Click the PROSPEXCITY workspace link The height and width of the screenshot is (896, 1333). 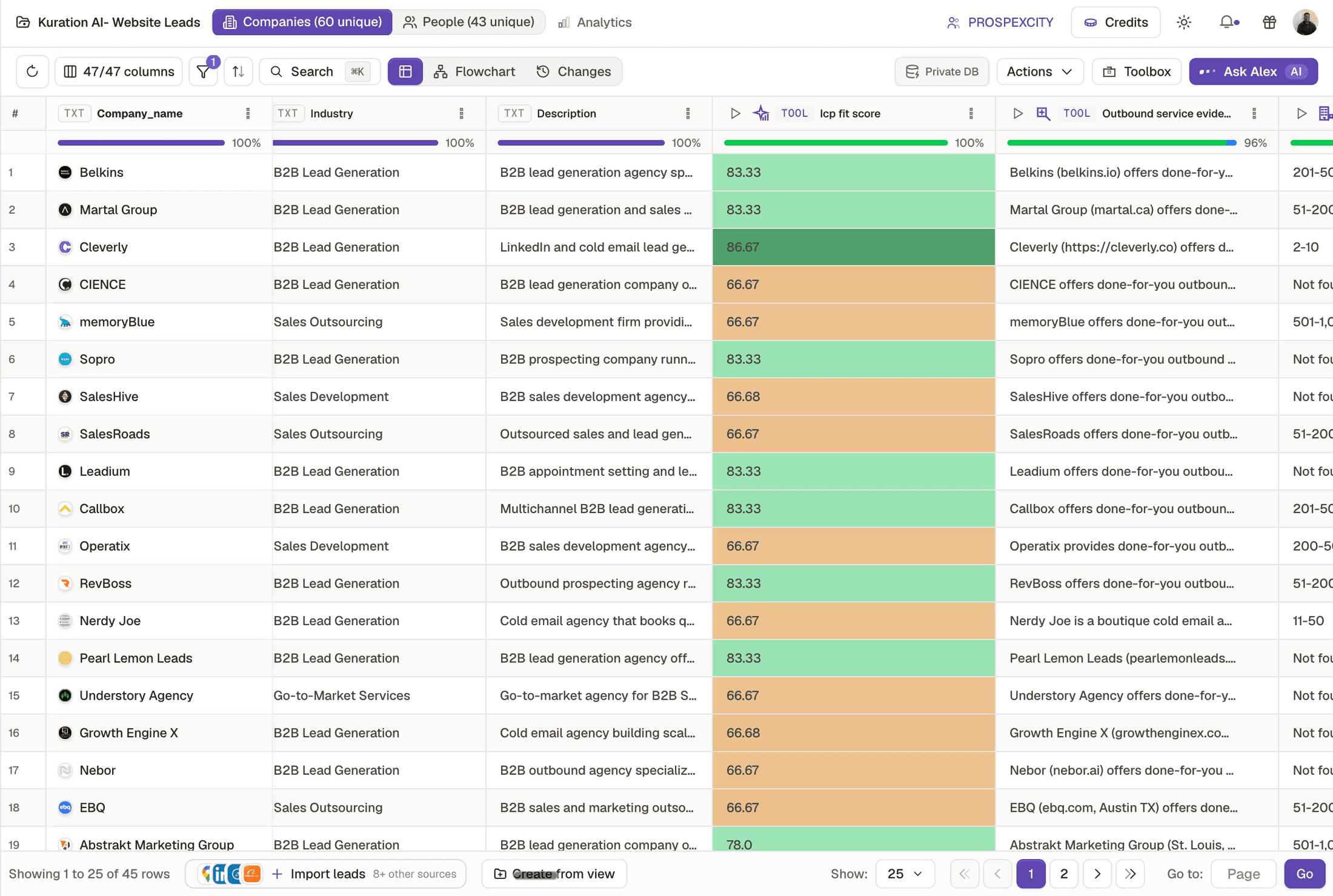(x=1000, y=22)
